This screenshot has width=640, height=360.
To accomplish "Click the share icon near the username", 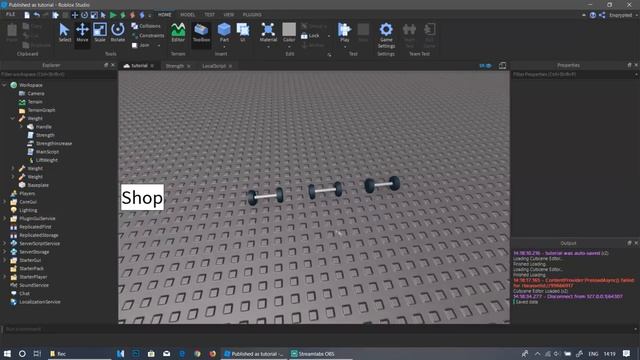I will pyautogui.click(x=602, y=15).
